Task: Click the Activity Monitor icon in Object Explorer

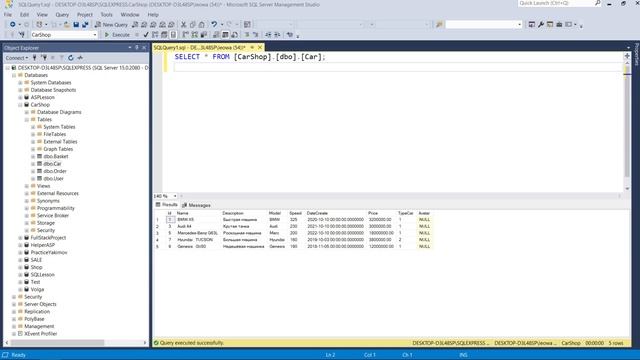Action: [80, 58]
